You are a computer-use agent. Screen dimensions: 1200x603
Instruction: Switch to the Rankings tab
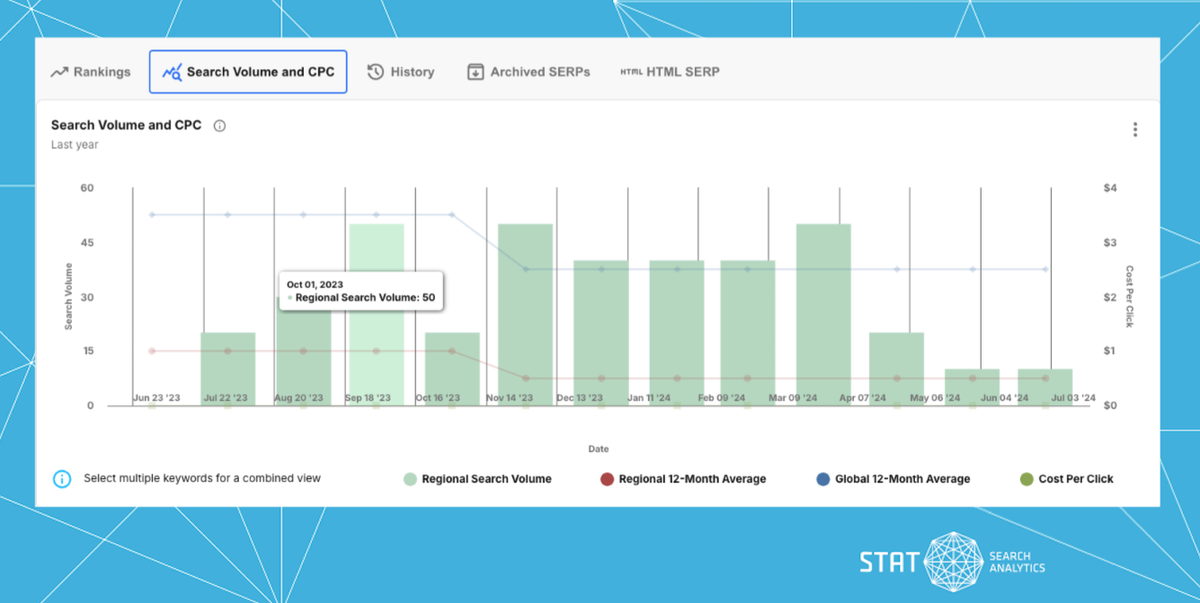89,71
